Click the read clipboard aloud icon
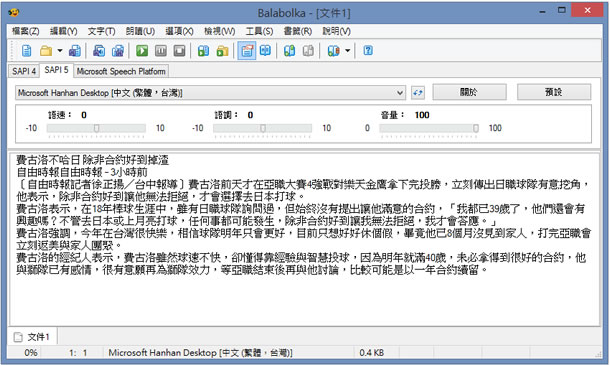The image size is (610, 365). tap(203, 51)
